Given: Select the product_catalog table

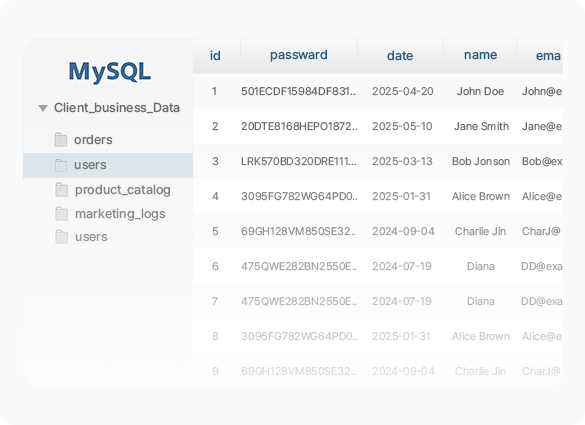Looking at the screenshot, I should [x=123, y=190].
